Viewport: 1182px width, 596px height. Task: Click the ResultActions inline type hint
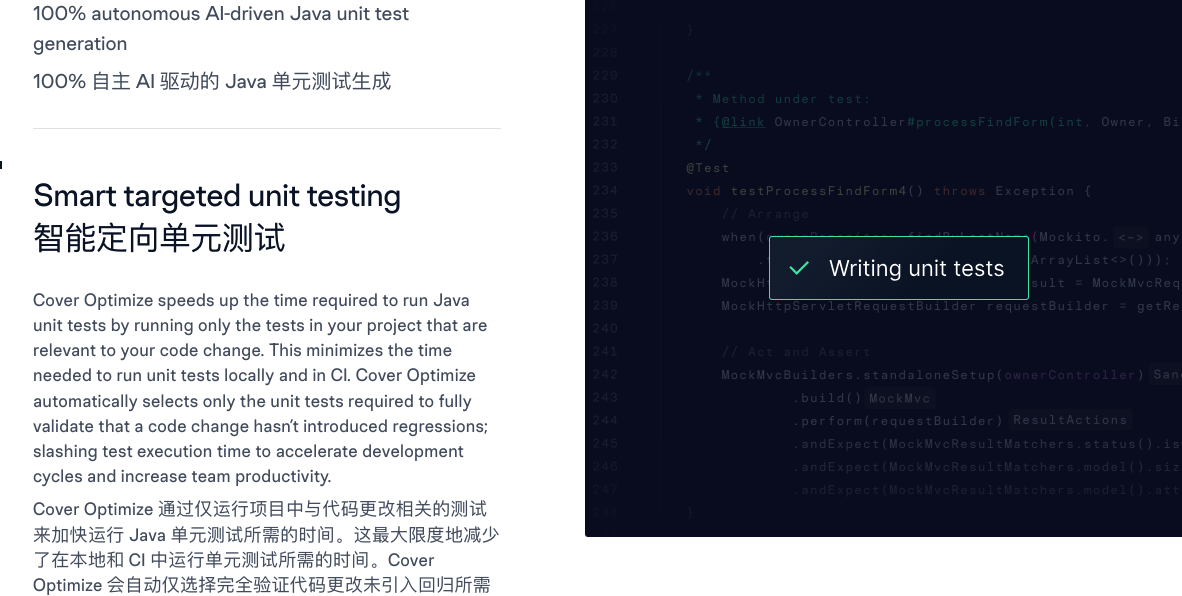click(x=1070, y=420)
